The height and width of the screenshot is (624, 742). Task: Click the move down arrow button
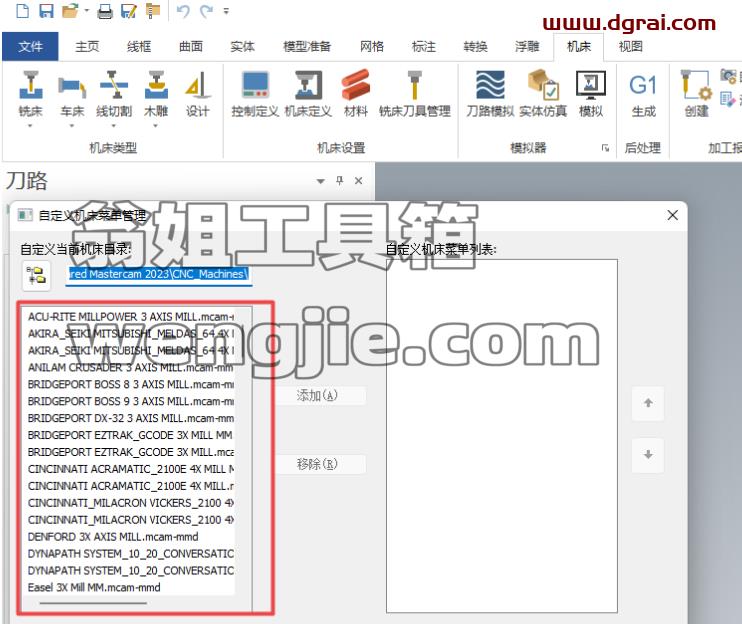648,455
